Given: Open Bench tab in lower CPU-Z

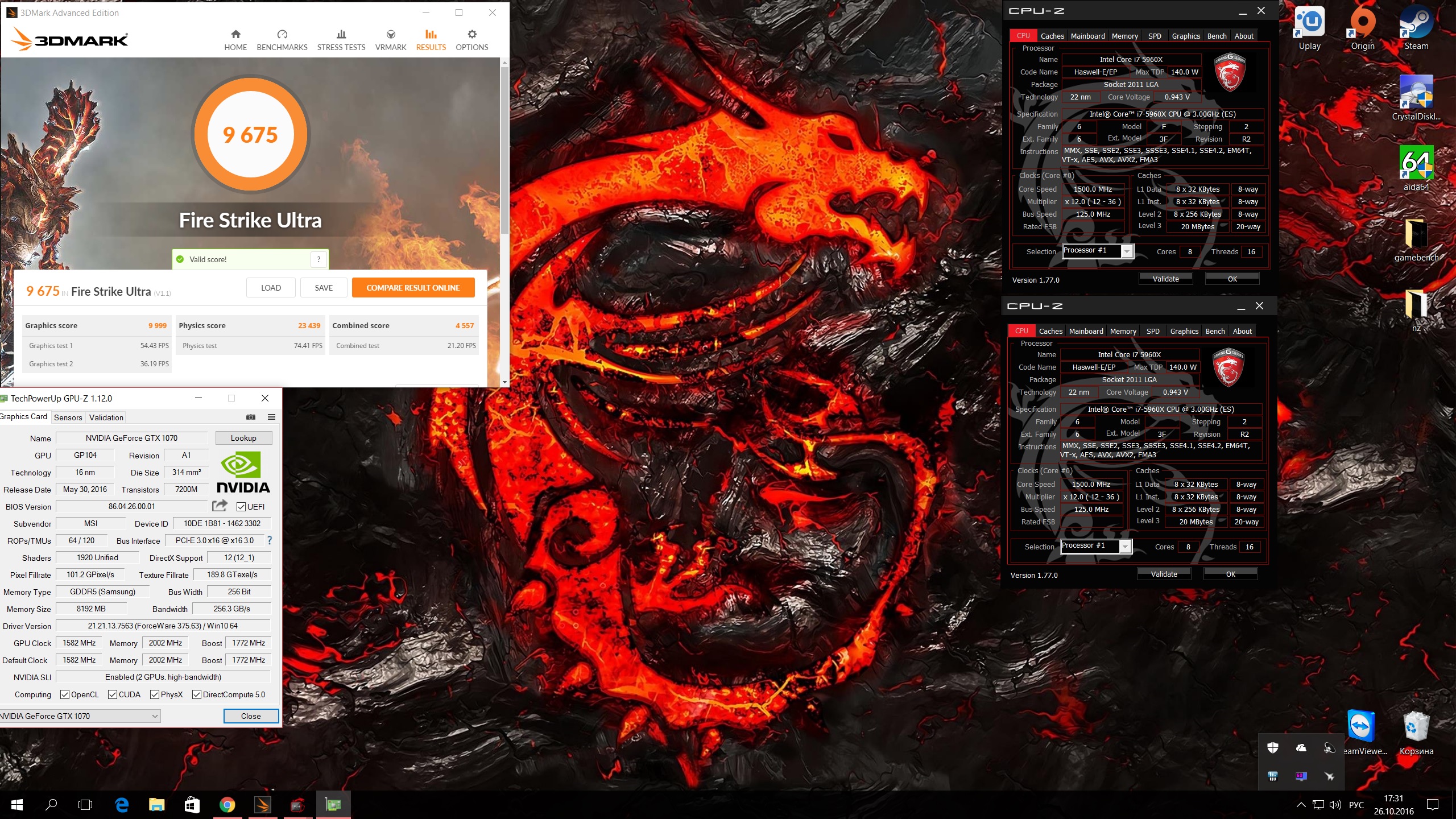Looking at the screenshot, I should coord(1215,331).
